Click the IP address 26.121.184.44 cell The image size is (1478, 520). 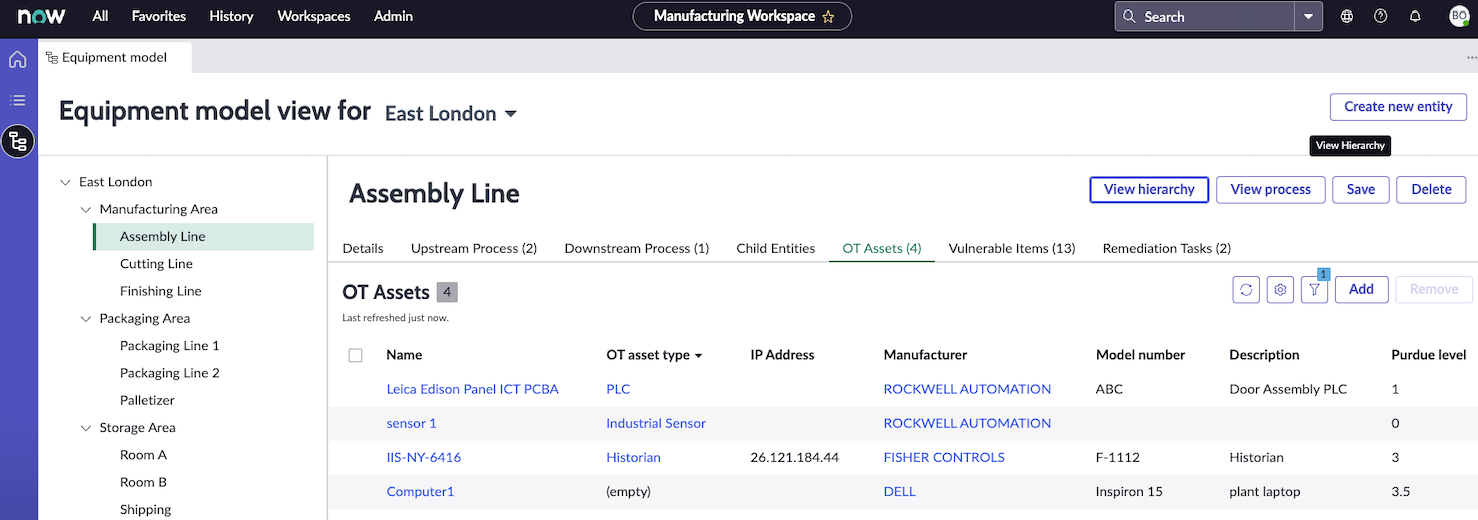pos(794,457)
